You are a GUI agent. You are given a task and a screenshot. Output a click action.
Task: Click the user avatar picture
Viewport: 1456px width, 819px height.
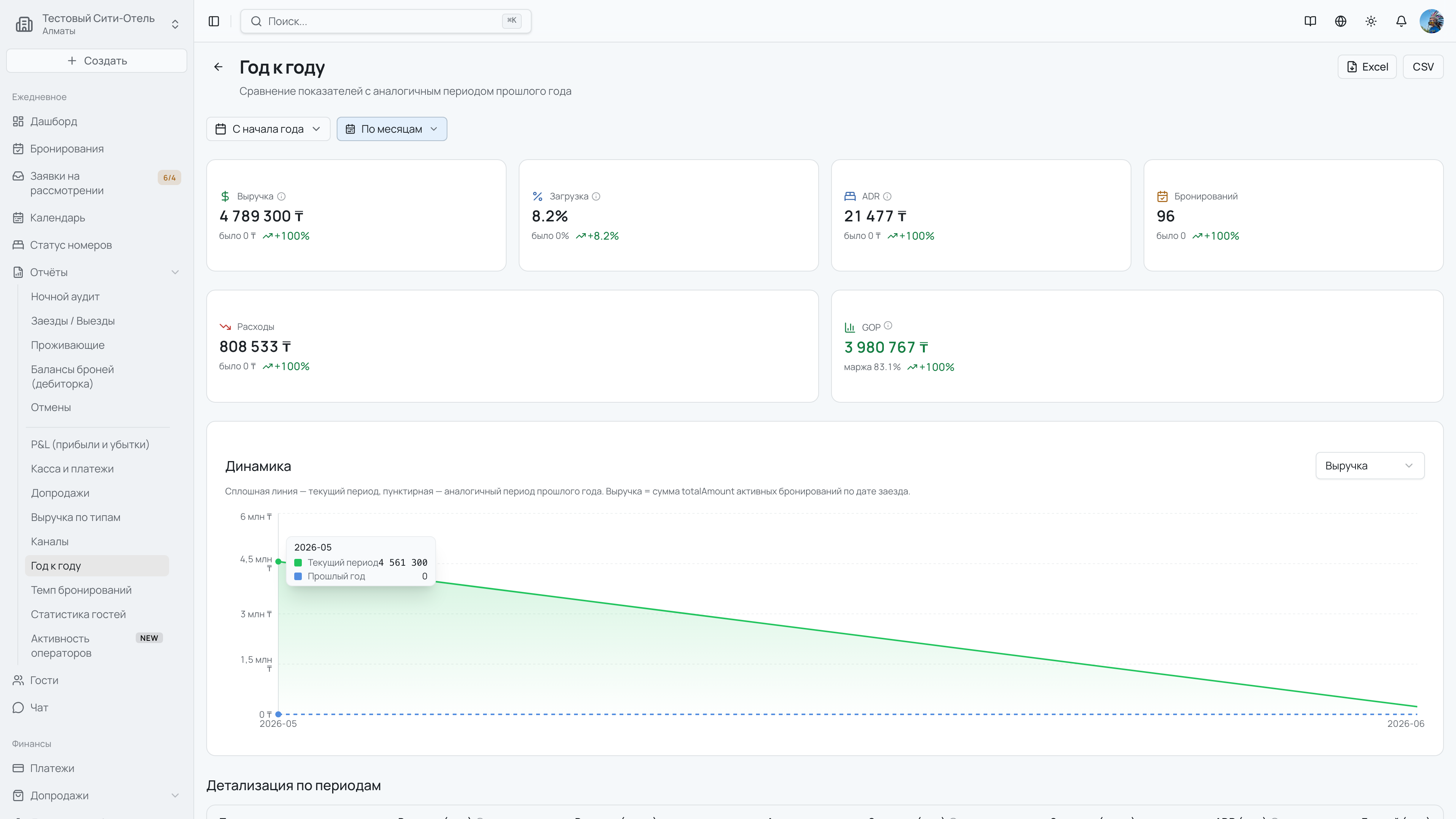tap(1432, 21)
